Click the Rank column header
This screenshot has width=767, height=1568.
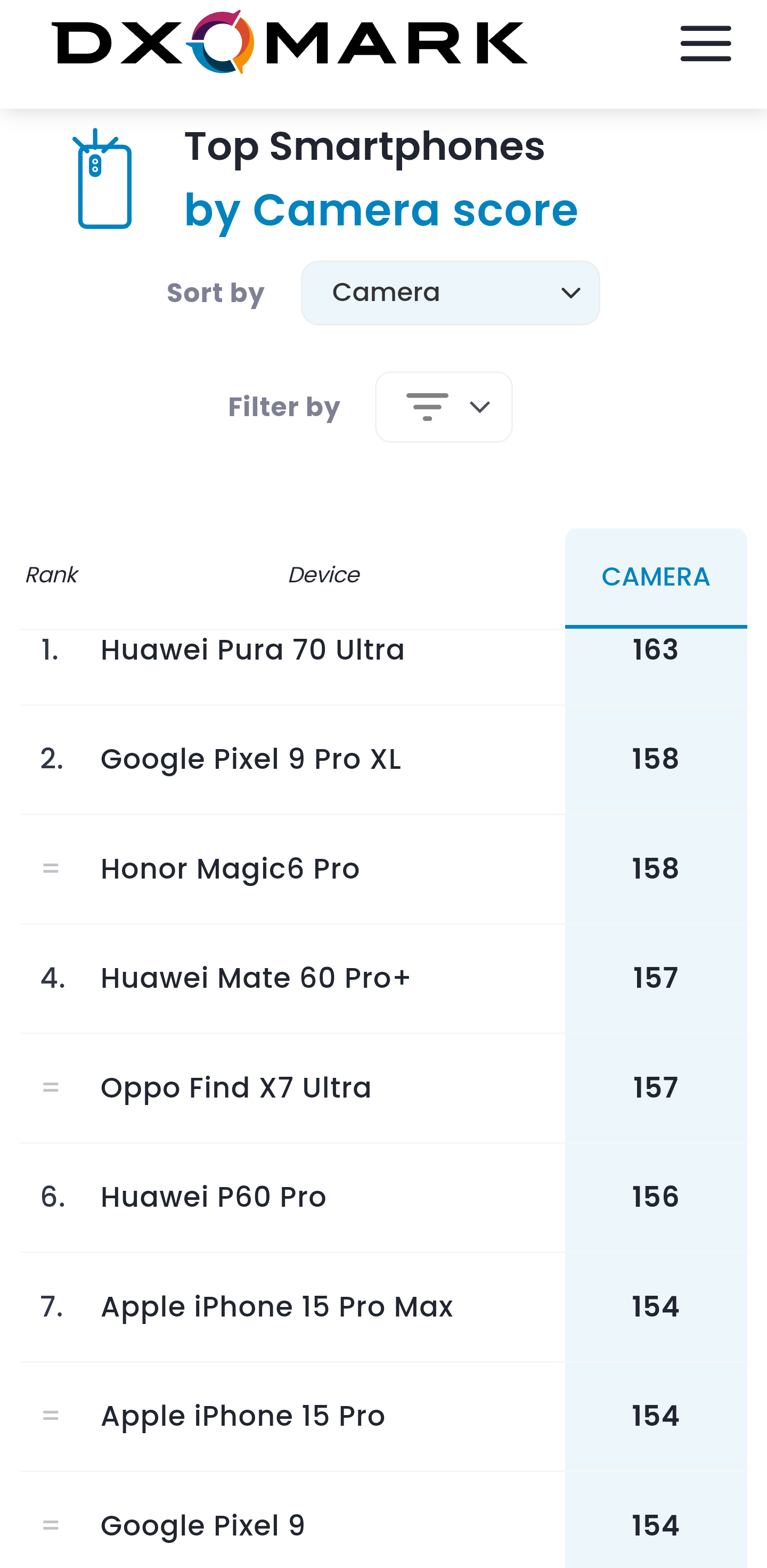coord(52,575)
